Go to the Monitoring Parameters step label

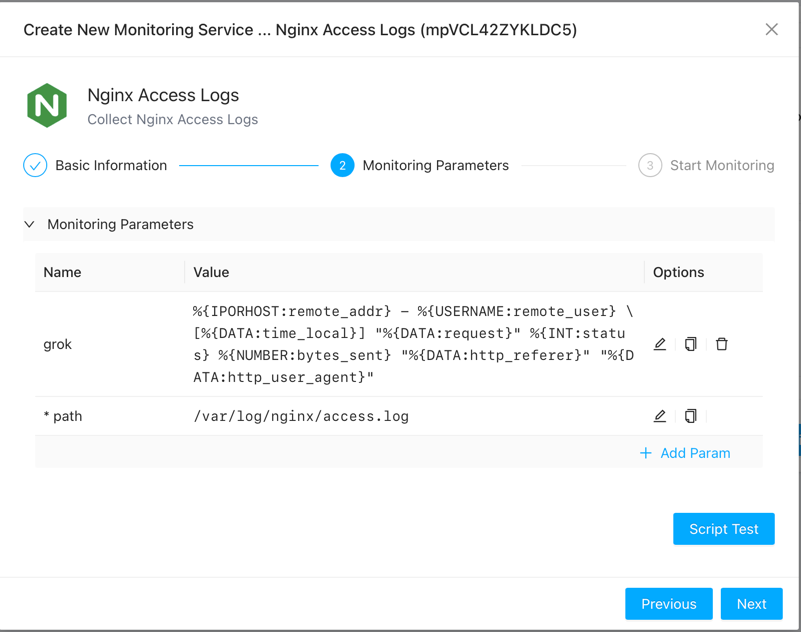tap(435, 166)
